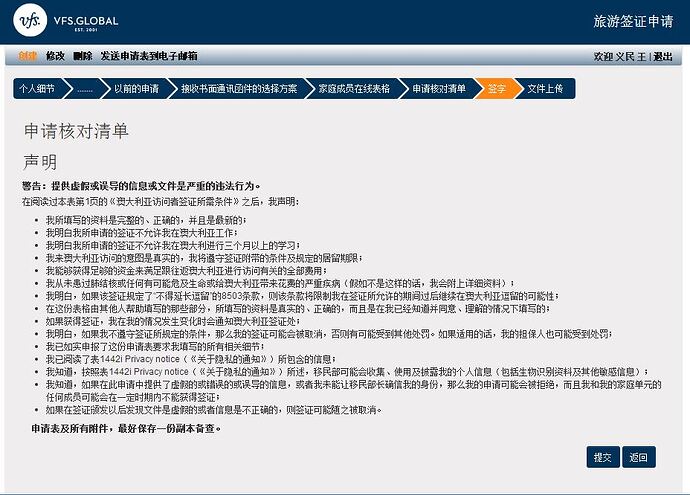The height and width of the screenshot is (495, 690).
Task: Select the 创建 menu item
Action: tap(27, 56)
